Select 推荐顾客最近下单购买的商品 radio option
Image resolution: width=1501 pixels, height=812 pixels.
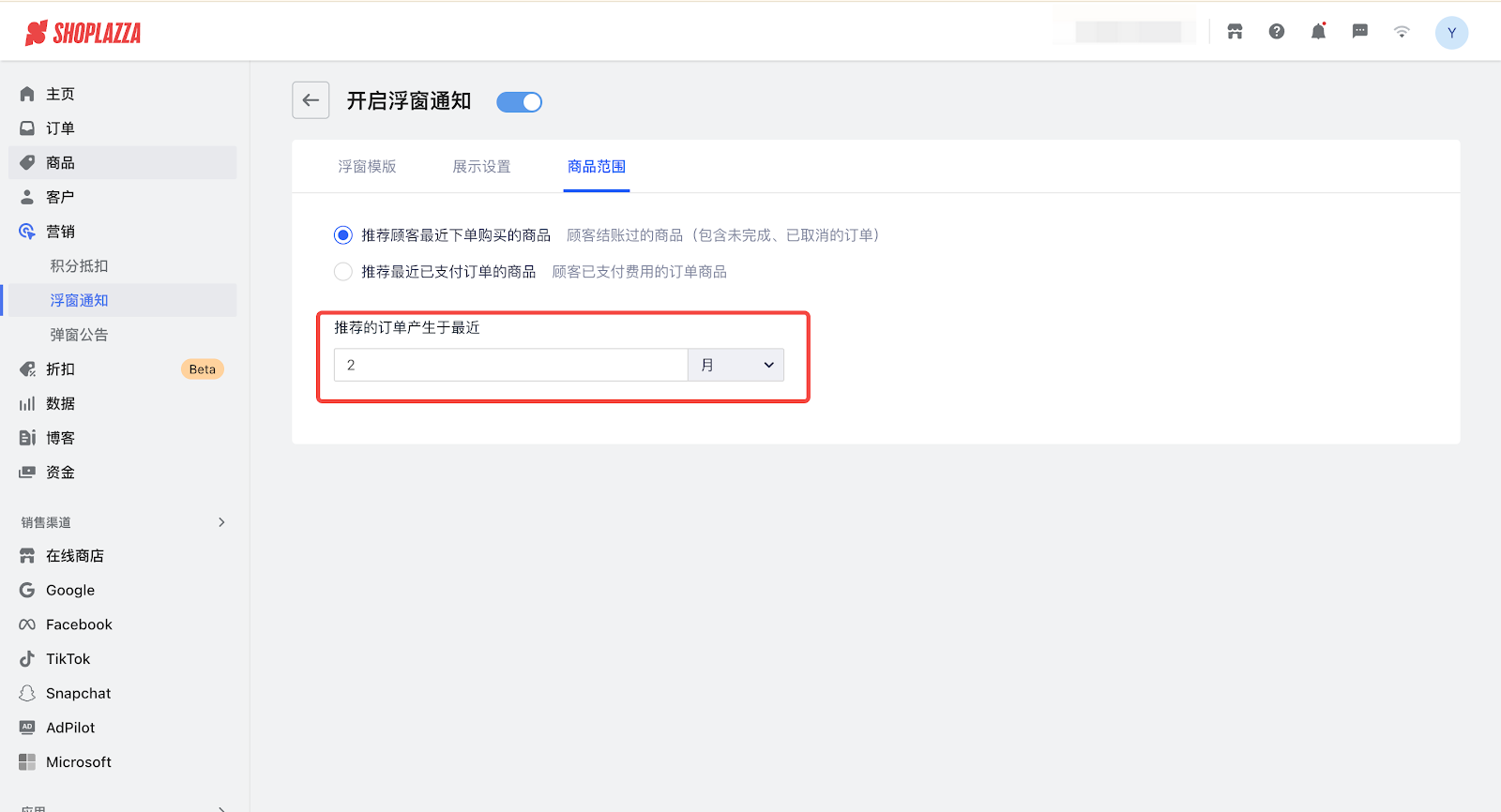[x=343, y=235]
